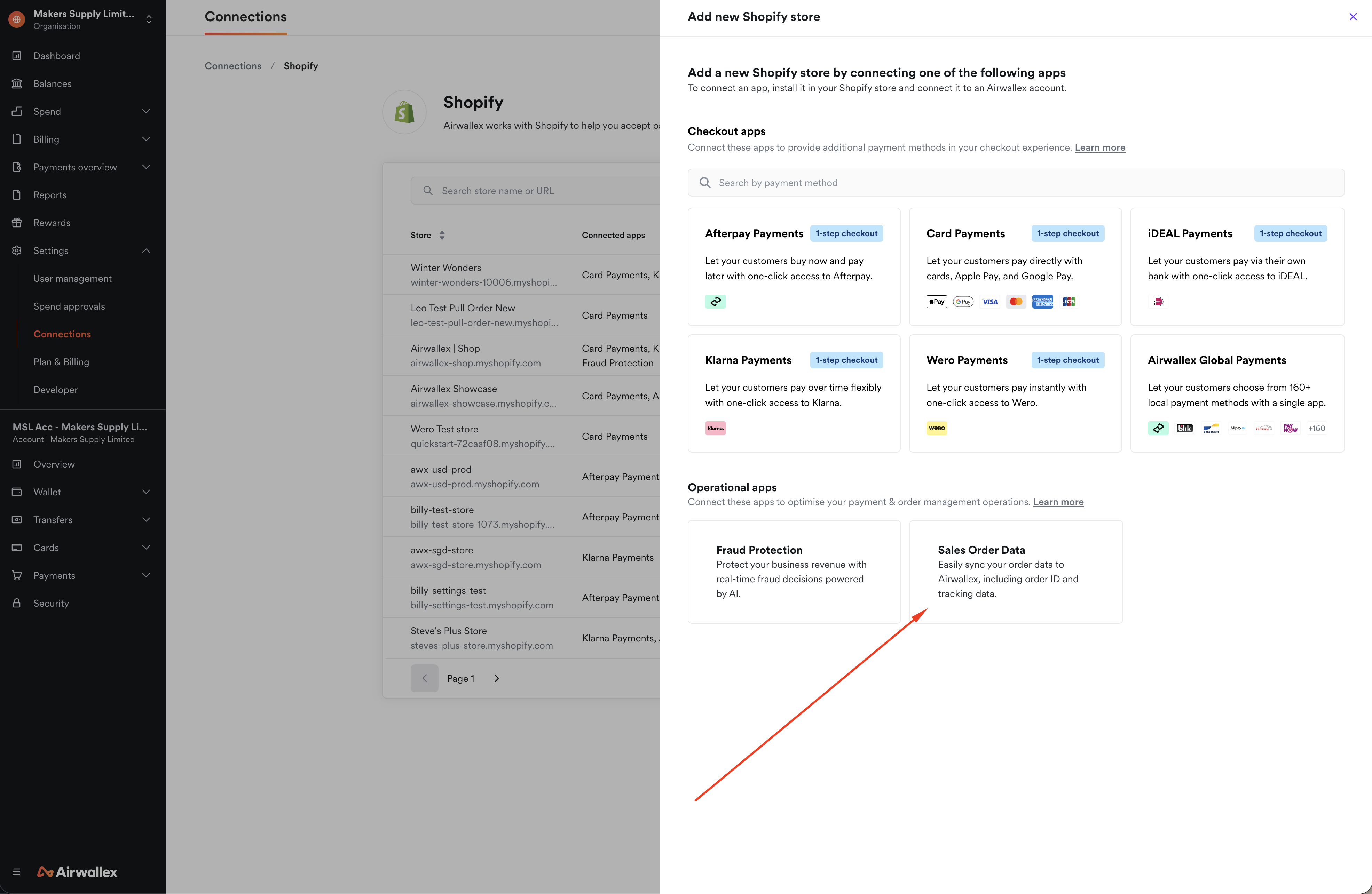Click the Shopify bag logo

(x=405, y=112)
